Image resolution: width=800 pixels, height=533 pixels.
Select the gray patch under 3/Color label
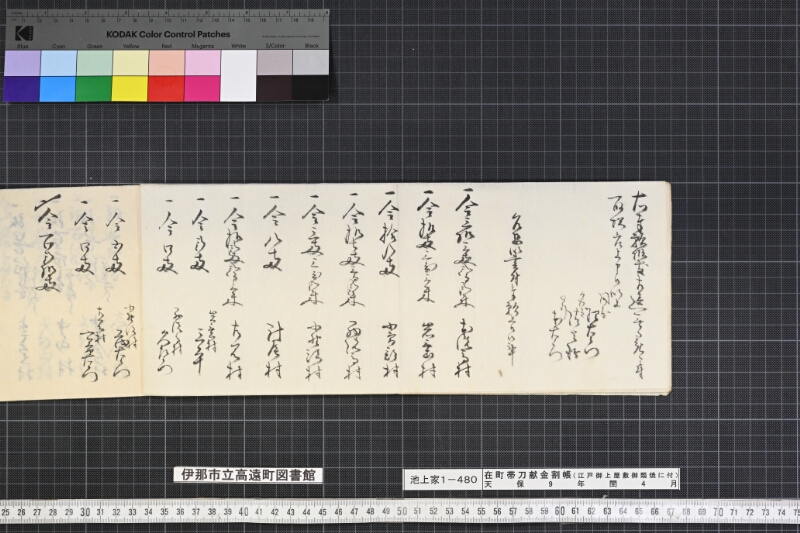click(274, 62)
